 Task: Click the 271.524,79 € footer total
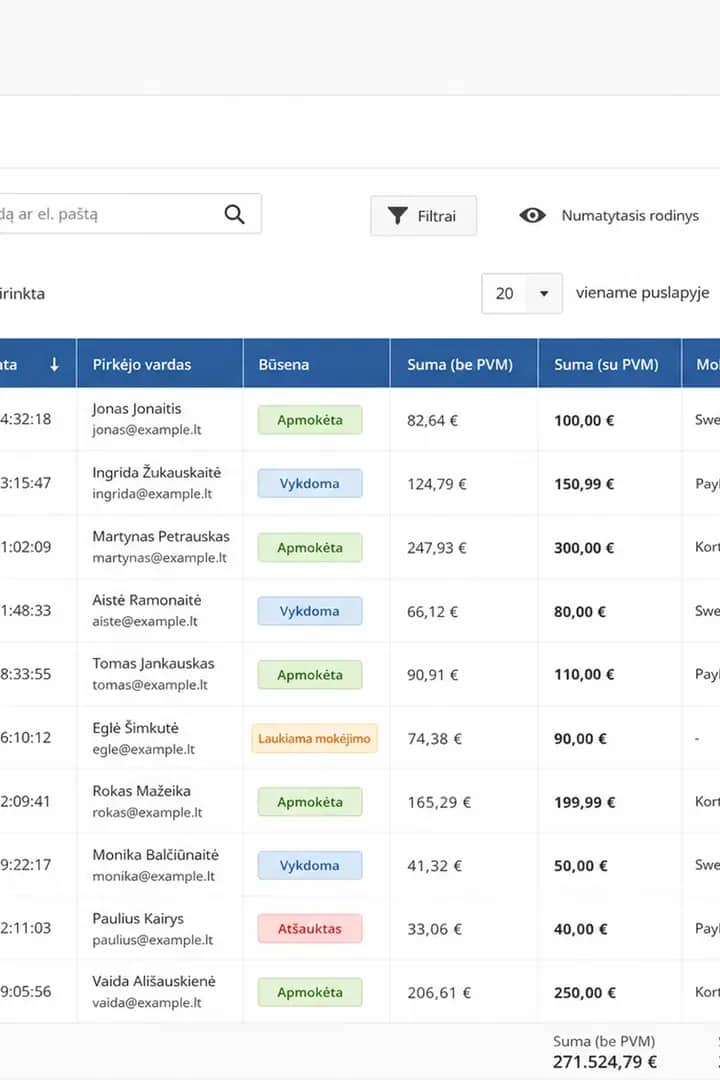coord(605,1062)
